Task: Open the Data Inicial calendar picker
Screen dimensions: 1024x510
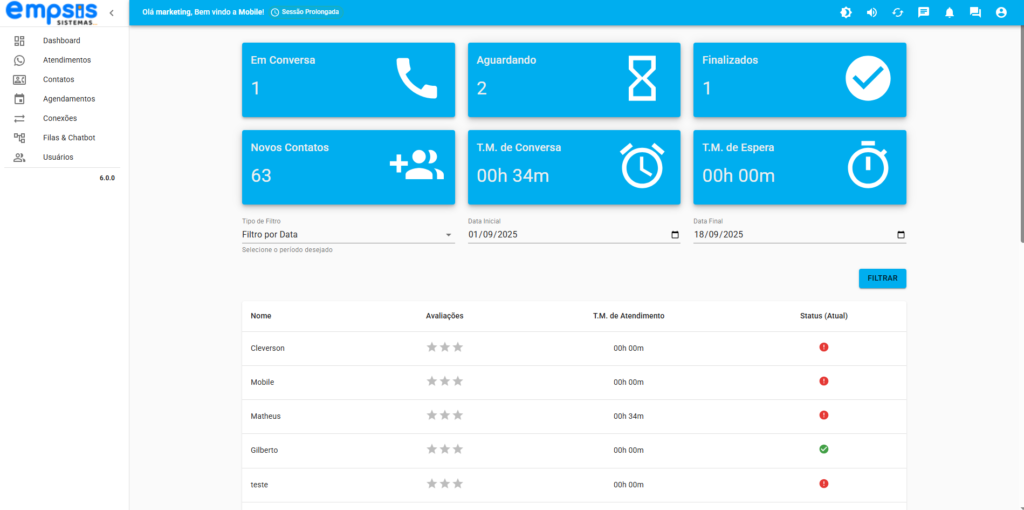Action: tap(675, 235)
